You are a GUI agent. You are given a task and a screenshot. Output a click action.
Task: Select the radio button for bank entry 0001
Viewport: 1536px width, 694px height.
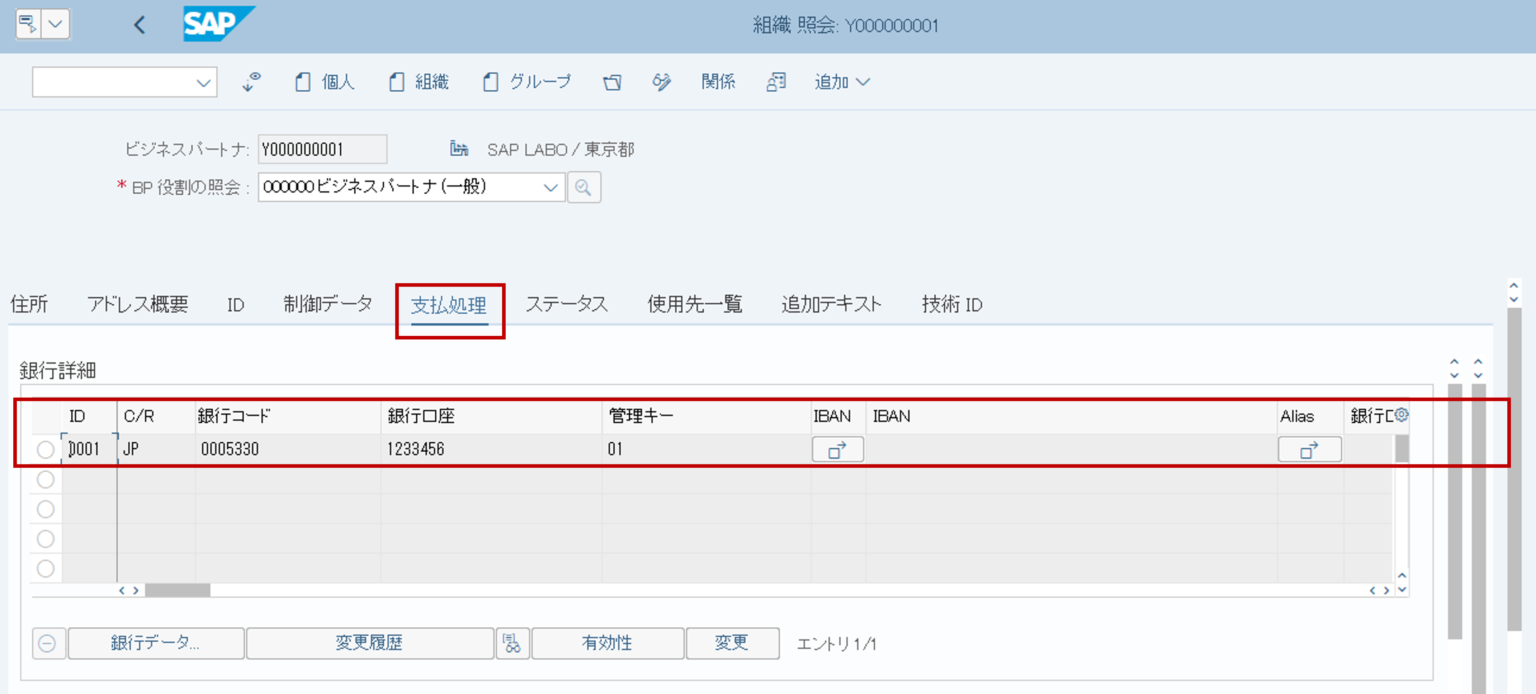click(44, 449)
